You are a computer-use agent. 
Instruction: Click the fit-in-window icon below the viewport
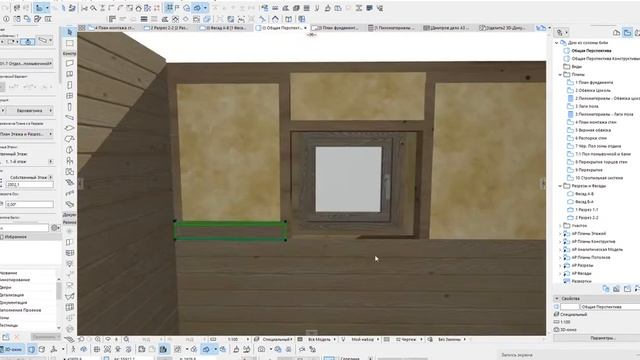[127, 339]
